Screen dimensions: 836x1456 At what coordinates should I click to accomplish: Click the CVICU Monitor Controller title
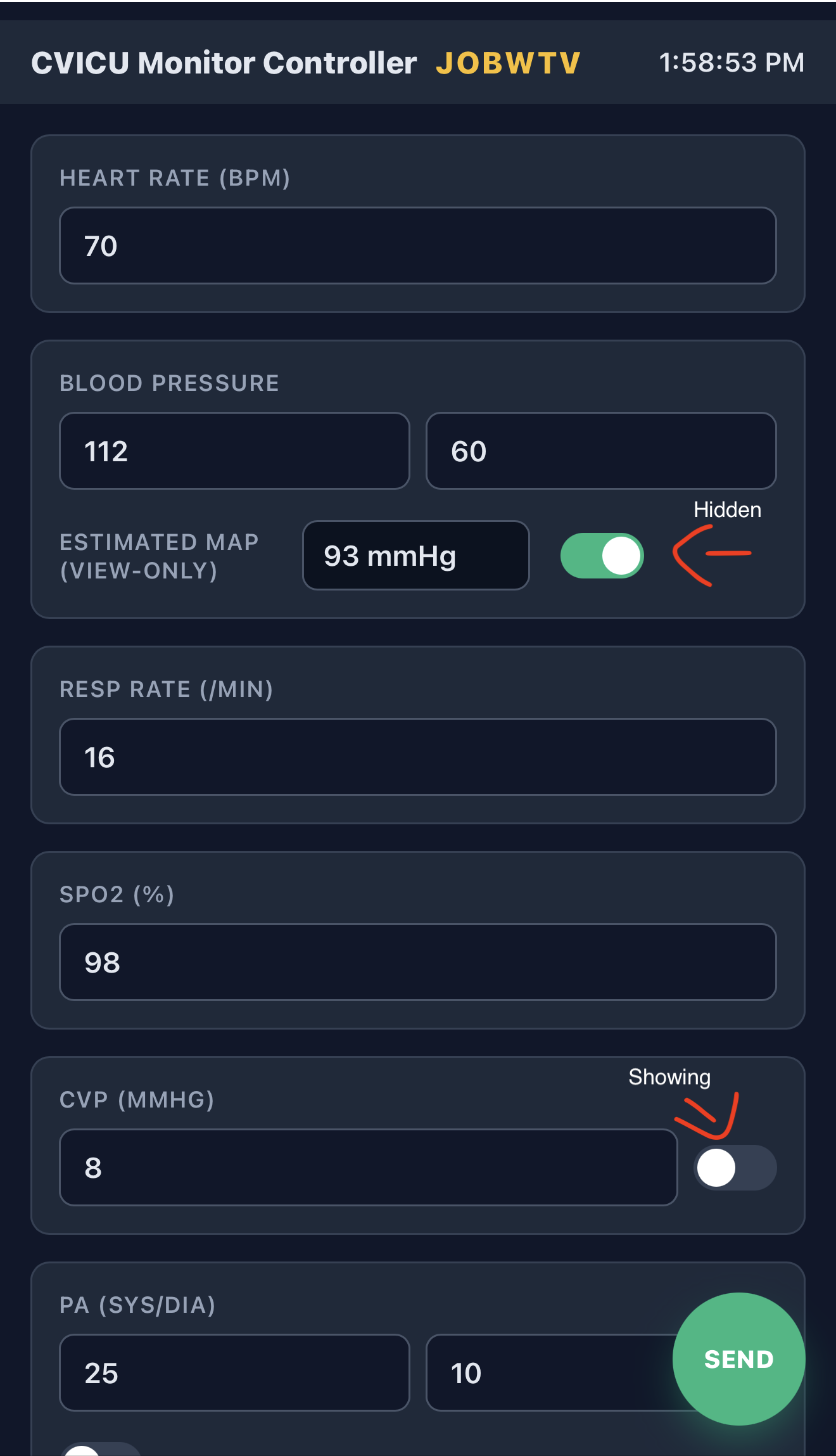pos(223,62)
